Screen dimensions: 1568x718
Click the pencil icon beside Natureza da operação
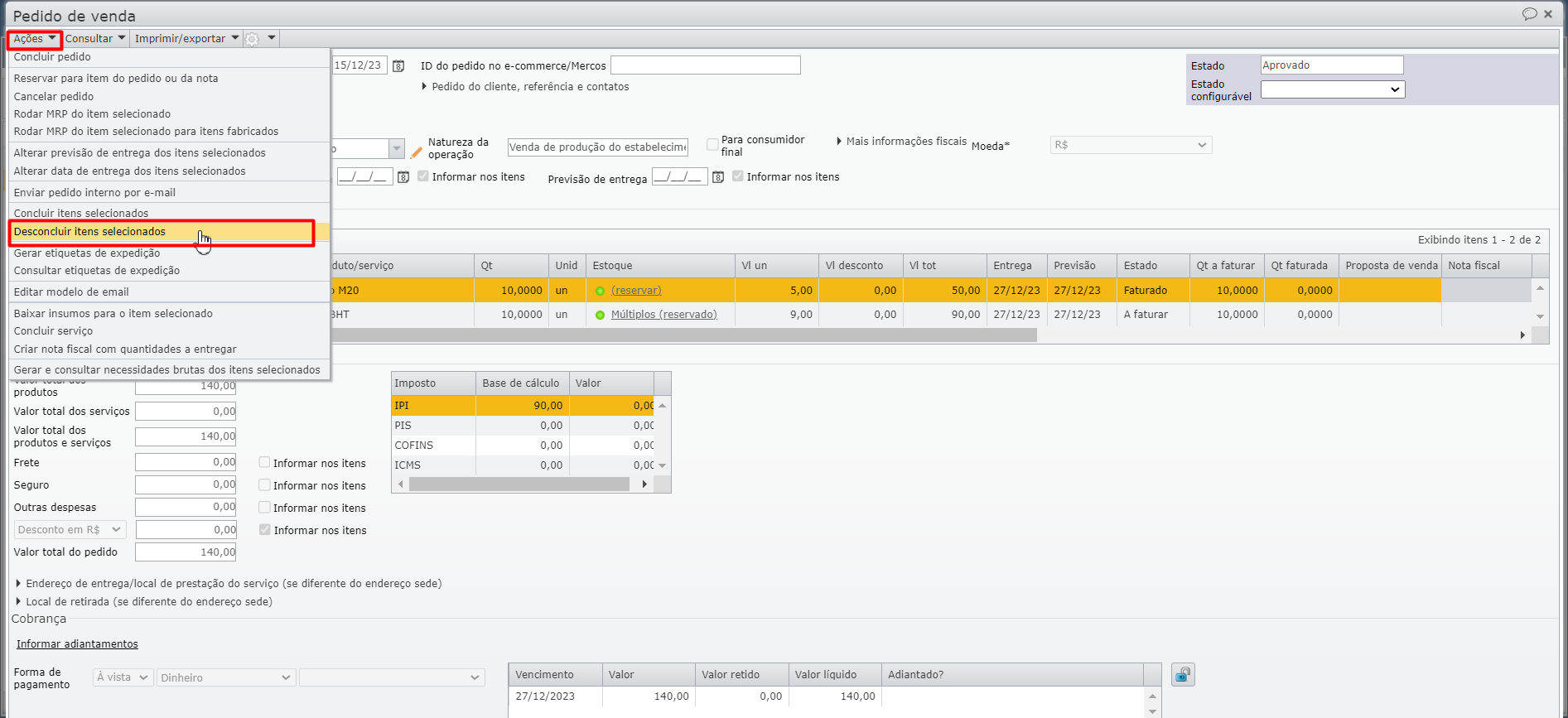tap(417, 152)
